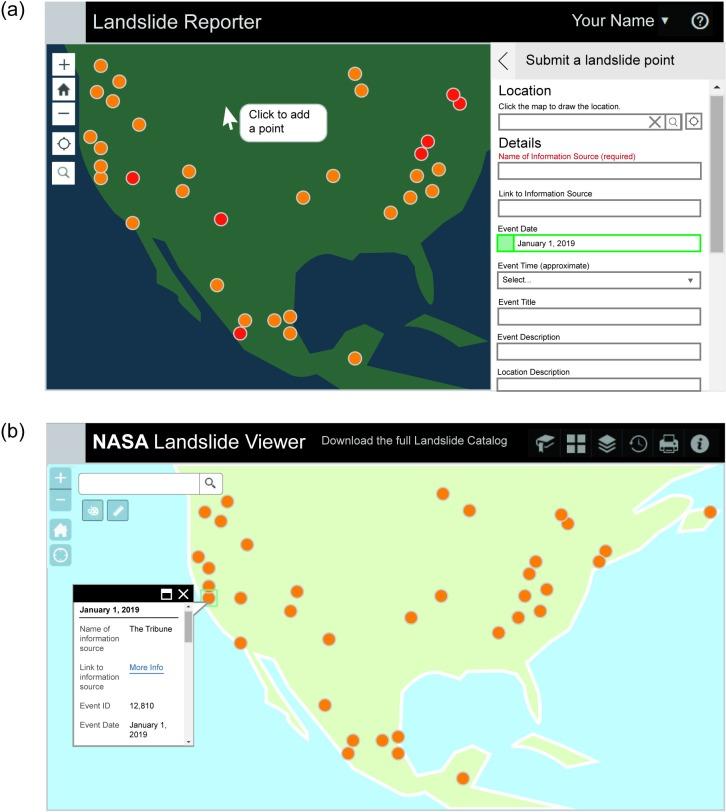Click the magnifier icon in the Location field
This screenshot has height=812, width=726.
673,122
